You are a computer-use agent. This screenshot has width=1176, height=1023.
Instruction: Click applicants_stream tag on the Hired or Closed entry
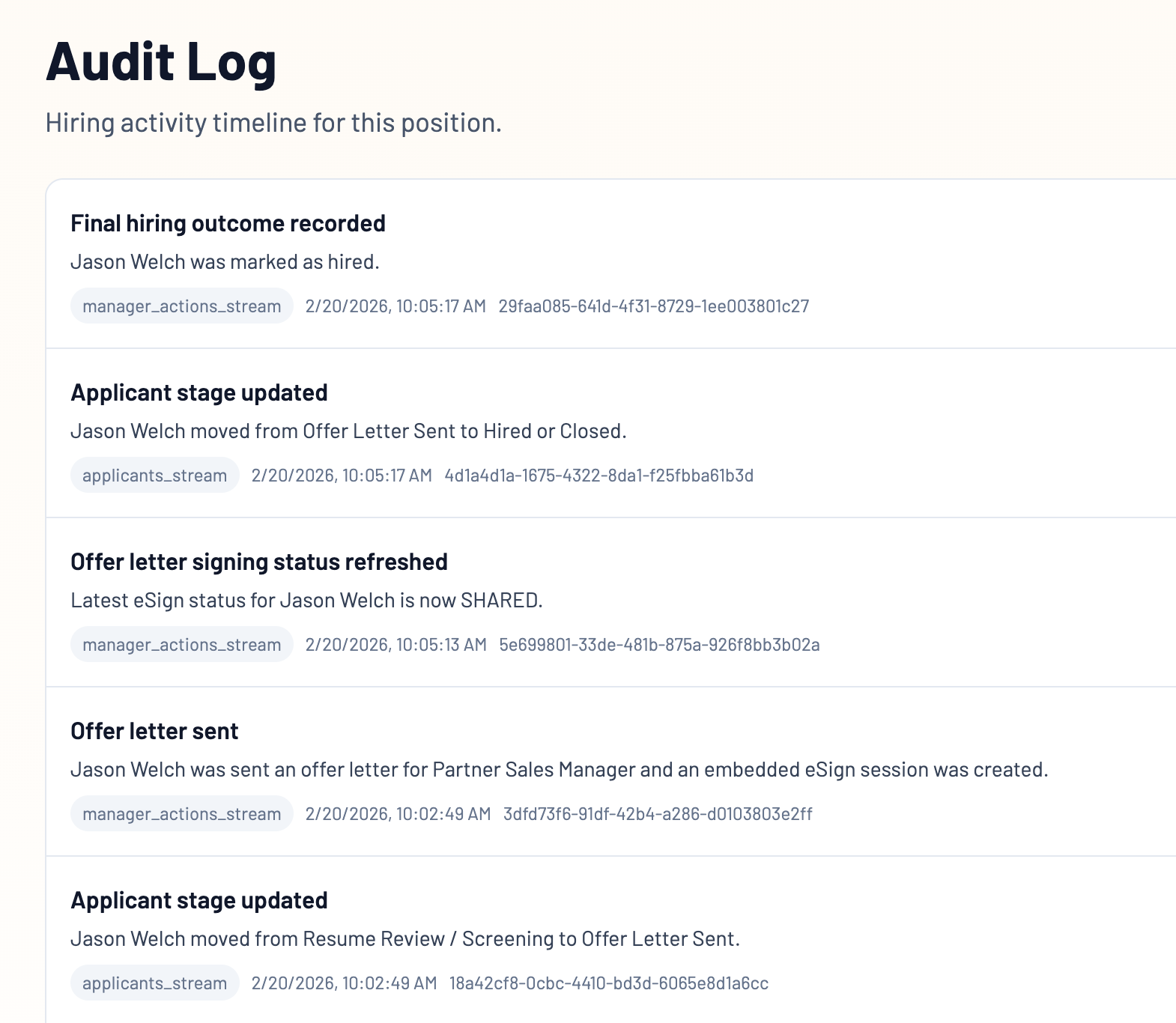pyautogui.click(x=154, y=476)
